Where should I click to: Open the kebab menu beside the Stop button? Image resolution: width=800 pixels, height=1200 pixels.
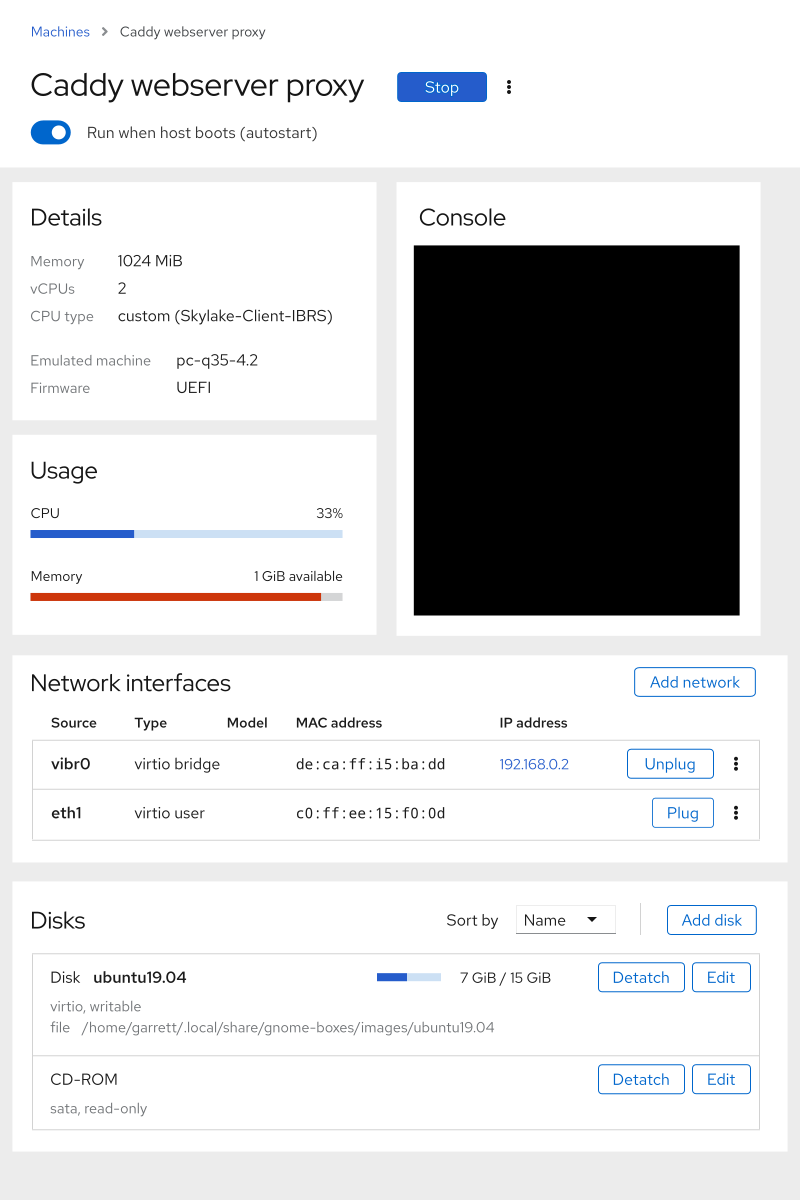coord(509,87)
